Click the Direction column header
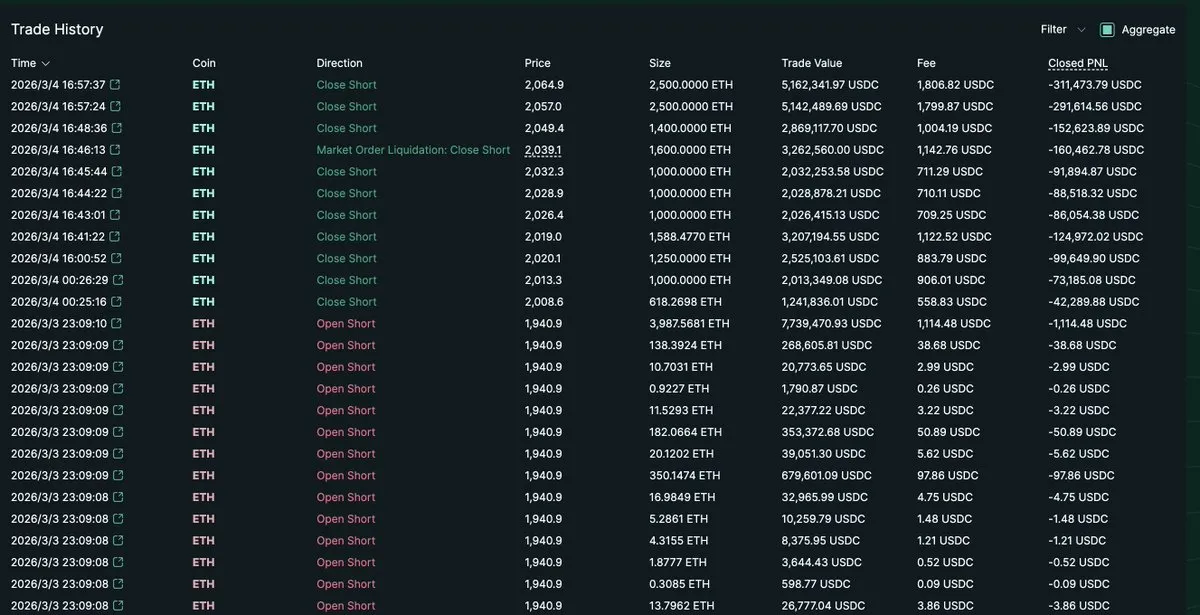1200x615 pixels. [x=339, y=63]
